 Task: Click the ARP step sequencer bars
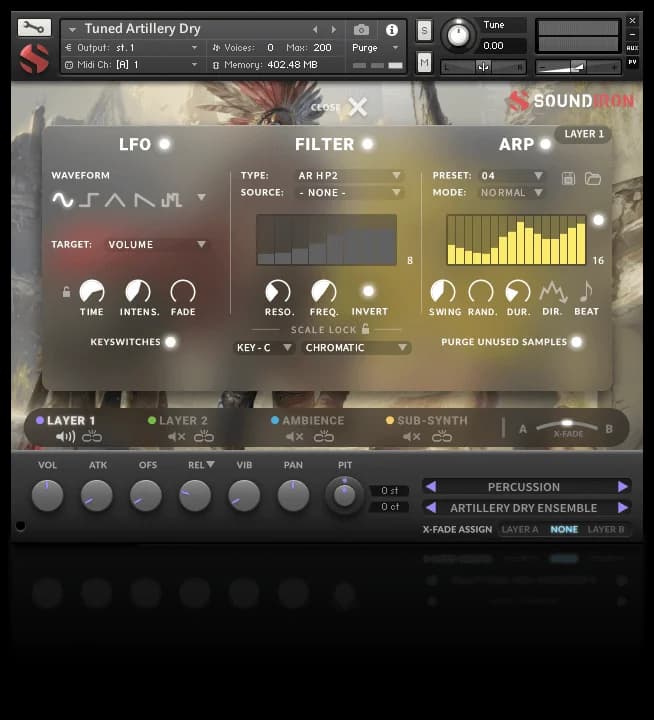click(x=516, y=240)
